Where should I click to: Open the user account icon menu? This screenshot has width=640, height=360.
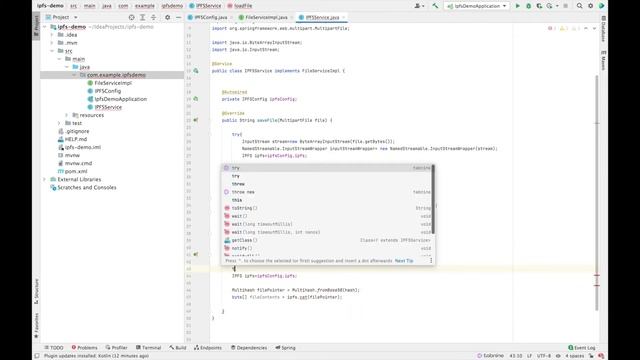click(x=418, y=6)
